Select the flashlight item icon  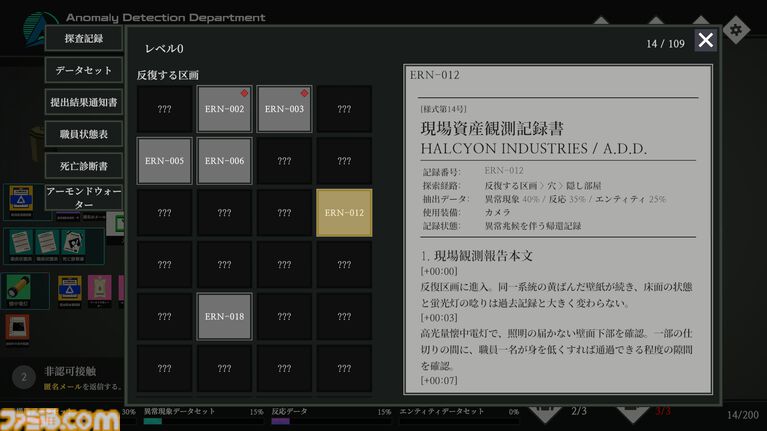pyautogui.click(x=19, y=289)
